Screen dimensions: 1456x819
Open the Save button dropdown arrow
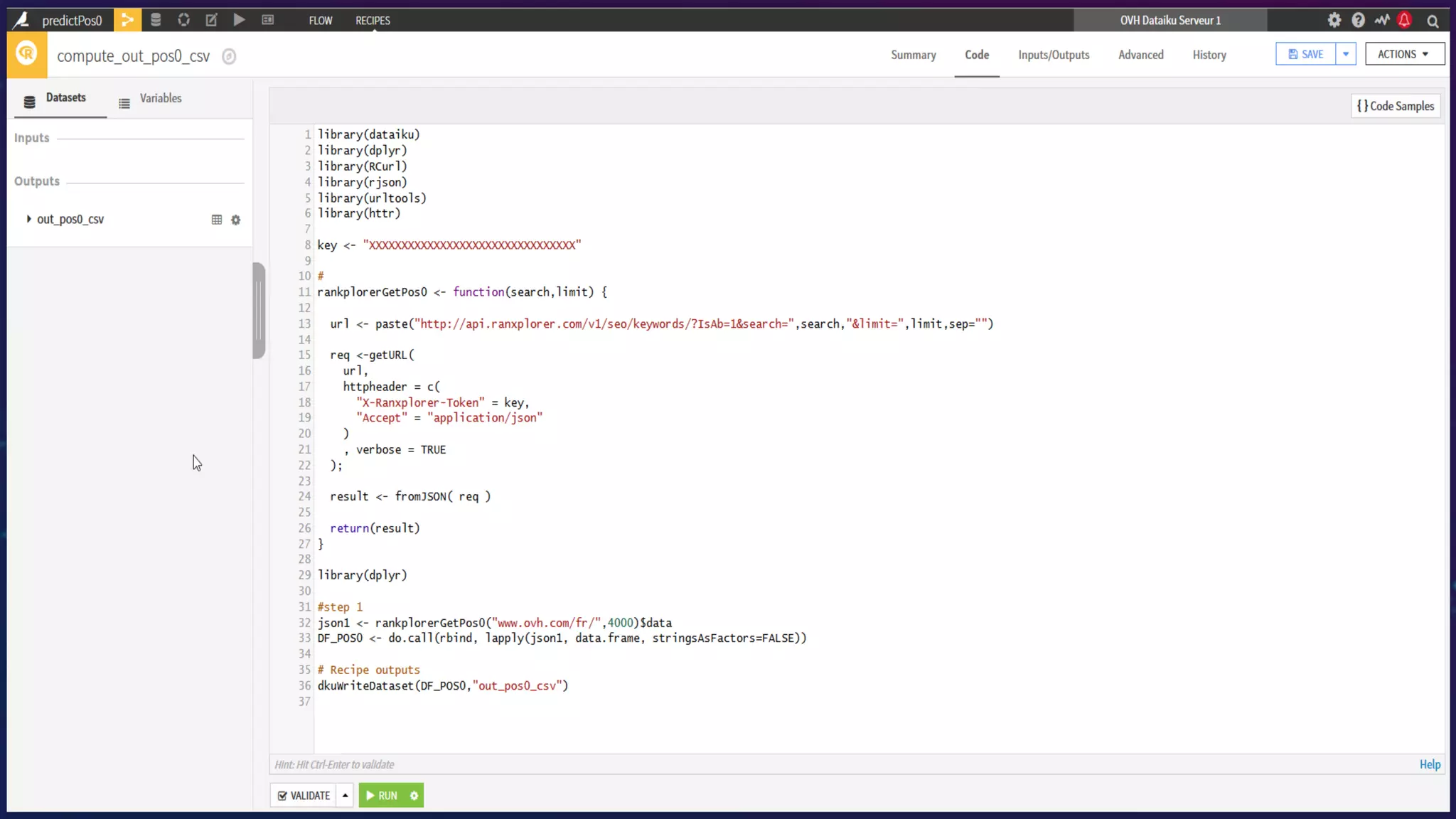[1346, 54]
